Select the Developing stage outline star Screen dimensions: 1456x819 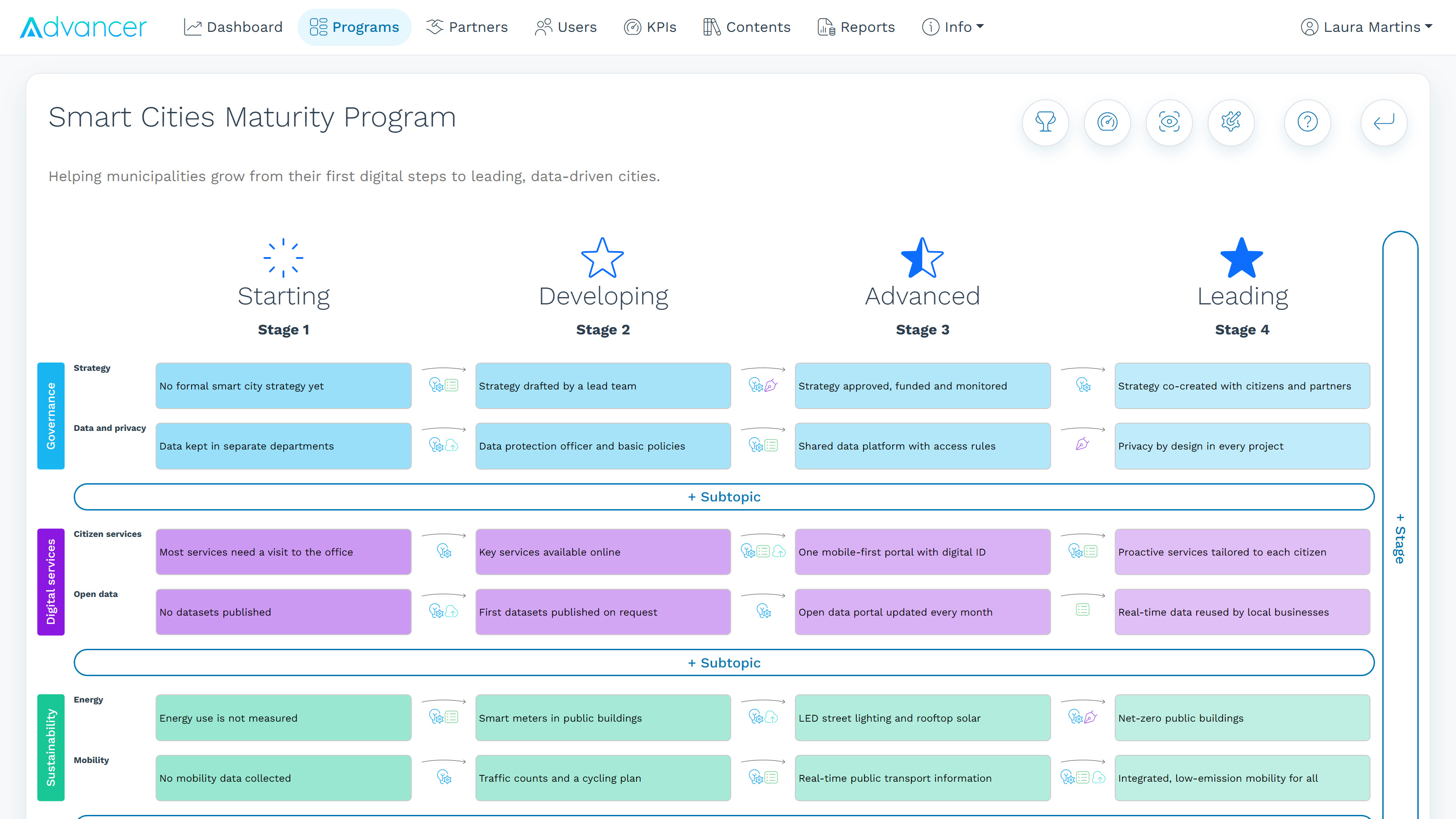point(602,258)
